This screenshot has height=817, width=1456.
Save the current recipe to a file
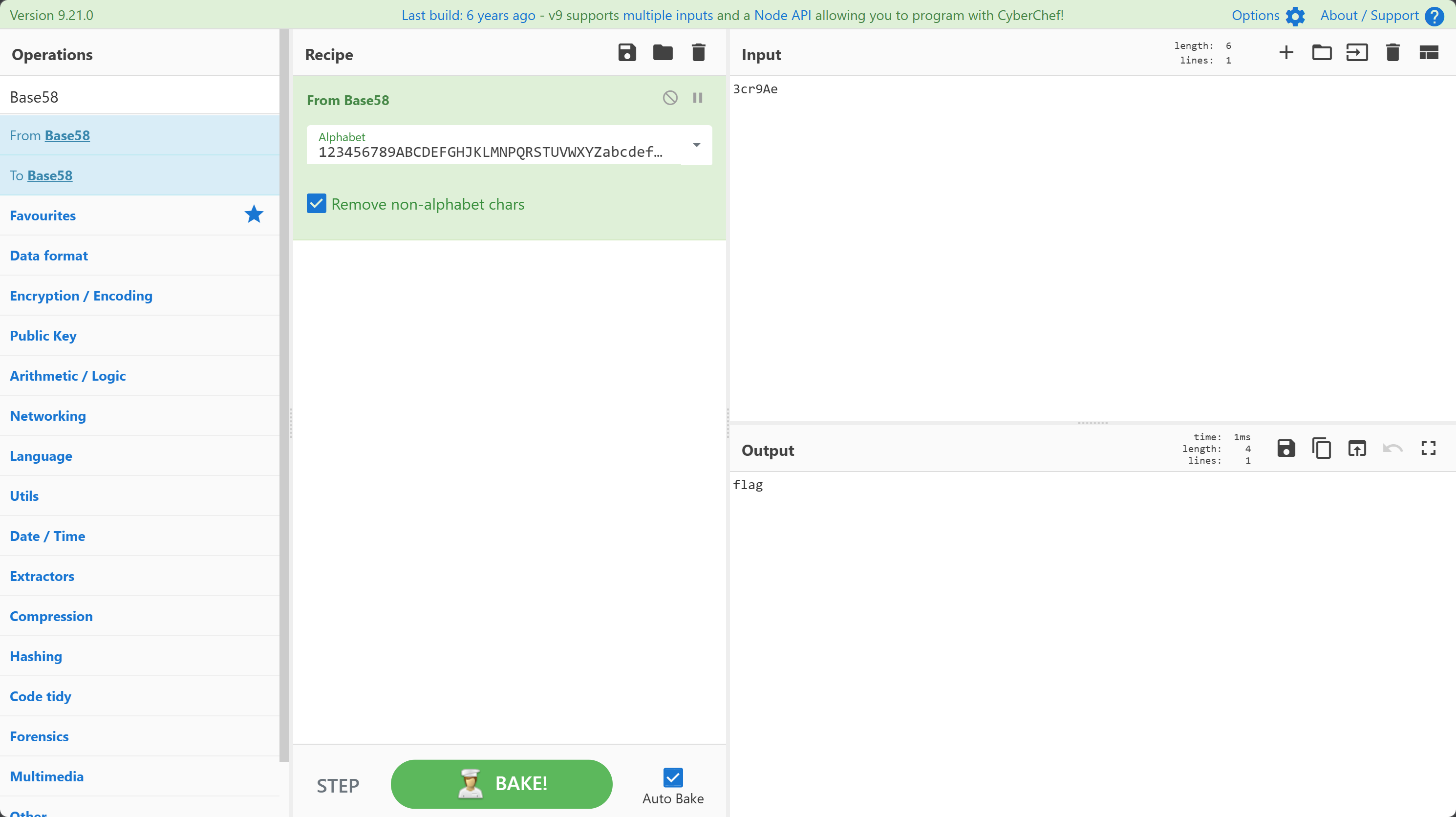627,52
